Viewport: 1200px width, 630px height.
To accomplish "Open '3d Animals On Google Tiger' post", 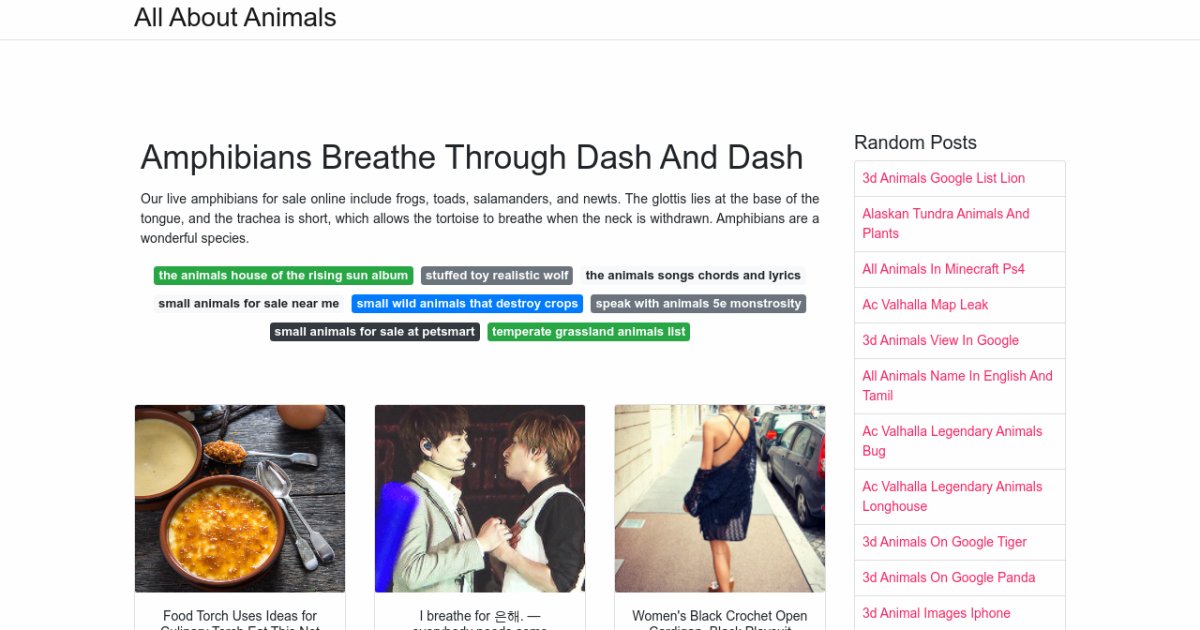I will point(944,542).
